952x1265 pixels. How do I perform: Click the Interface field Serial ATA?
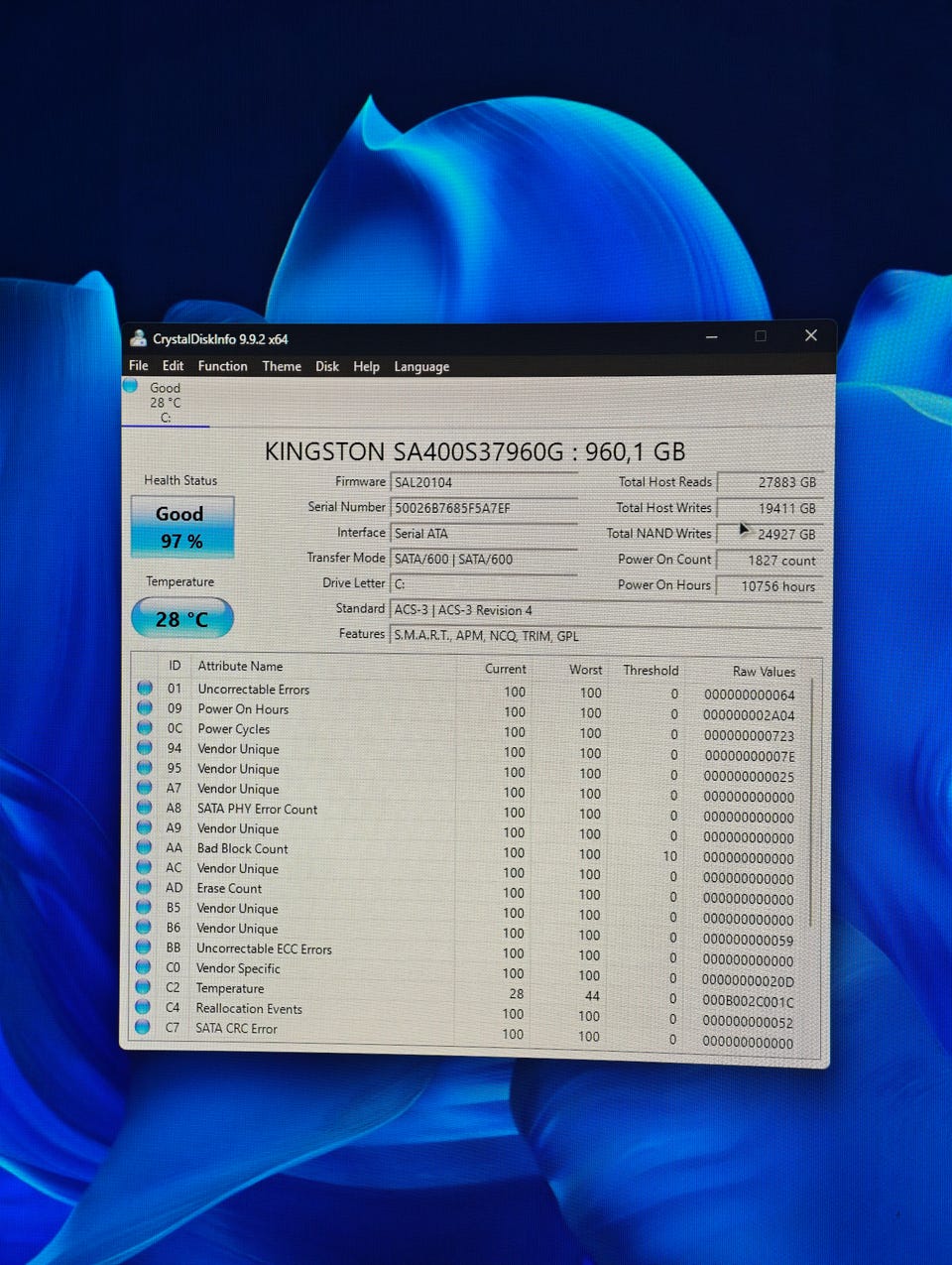click(484, 533)
